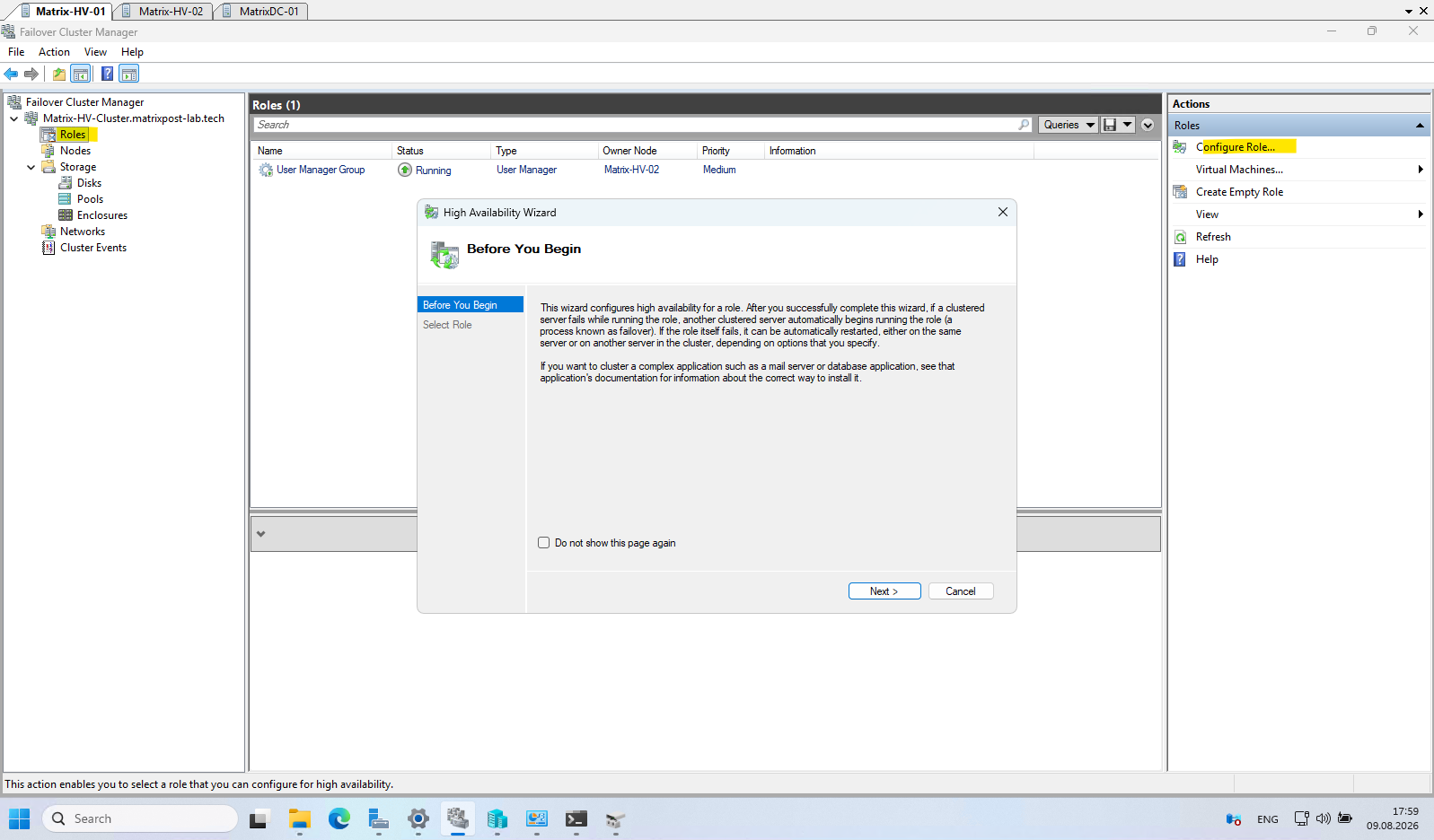Sort roles by the Name column header
The height and width of the screenshot is (840, 1434).
[321, 151]
